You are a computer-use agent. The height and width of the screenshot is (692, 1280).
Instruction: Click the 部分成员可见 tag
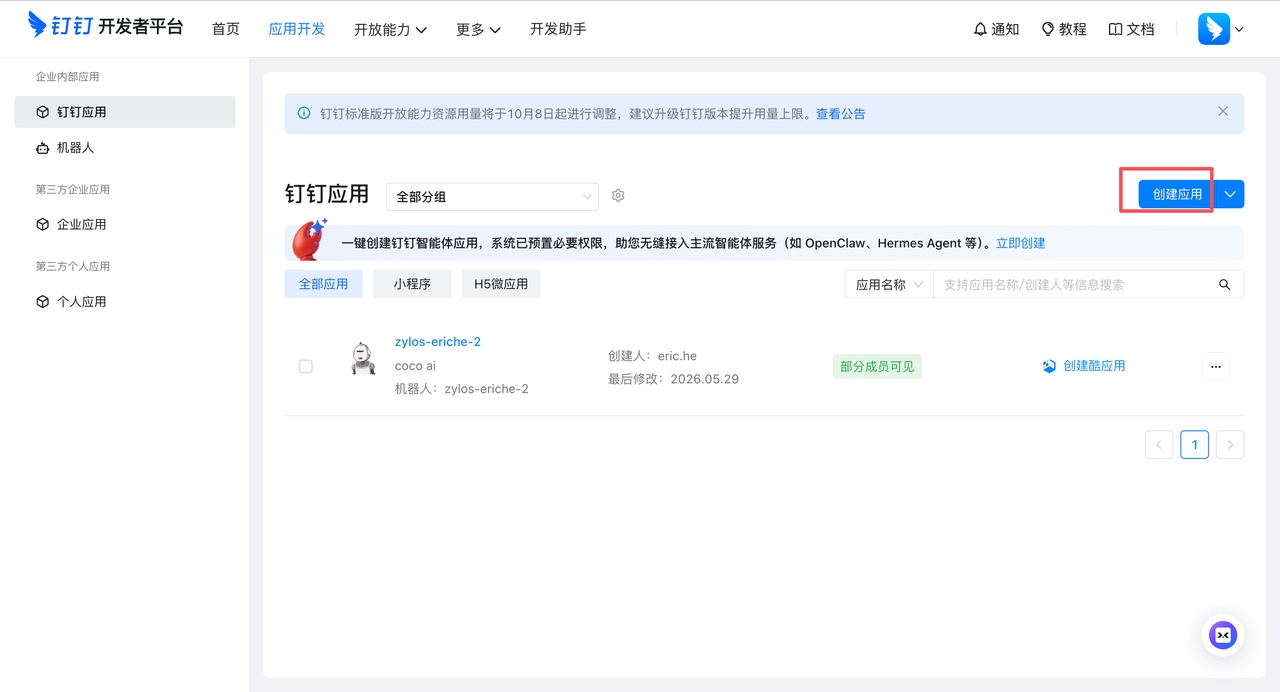876,366
